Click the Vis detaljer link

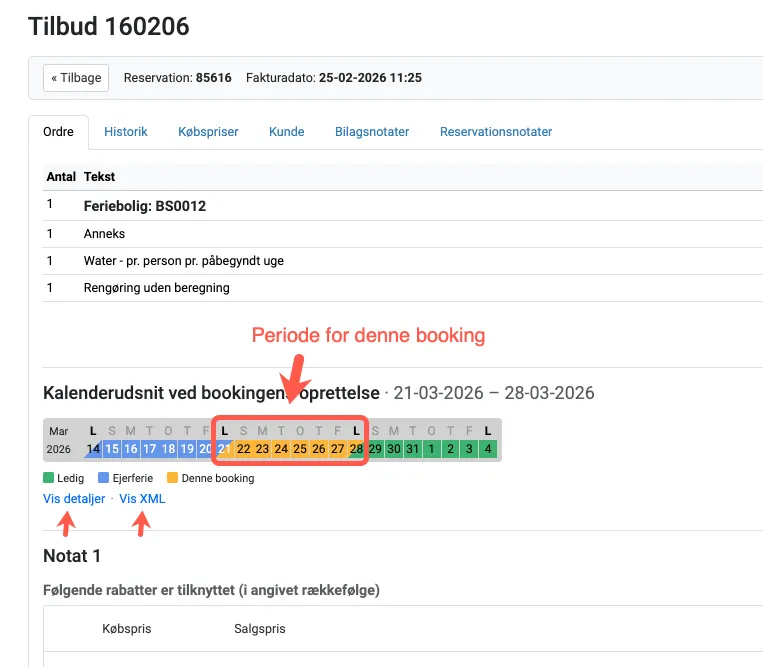[74, 499]
